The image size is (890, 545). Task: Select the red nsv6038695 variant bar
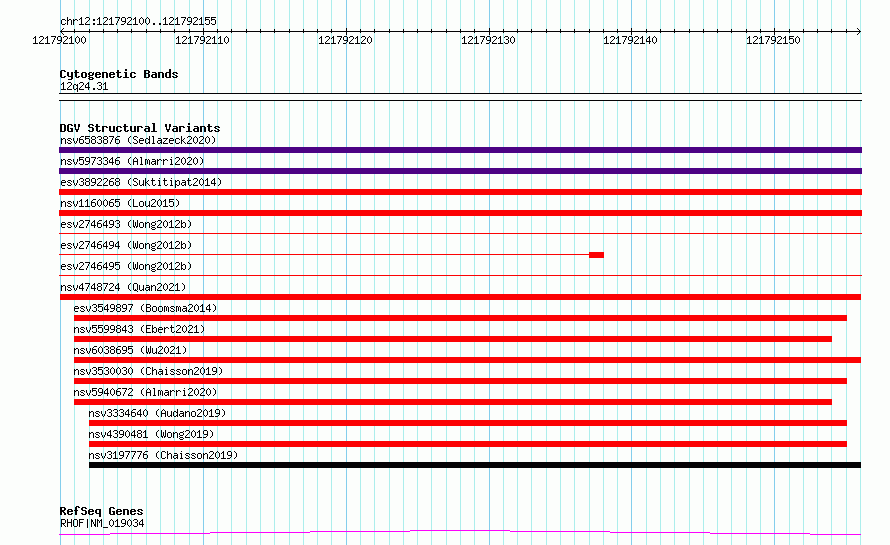pyautogui.click(x=467, y=360)
